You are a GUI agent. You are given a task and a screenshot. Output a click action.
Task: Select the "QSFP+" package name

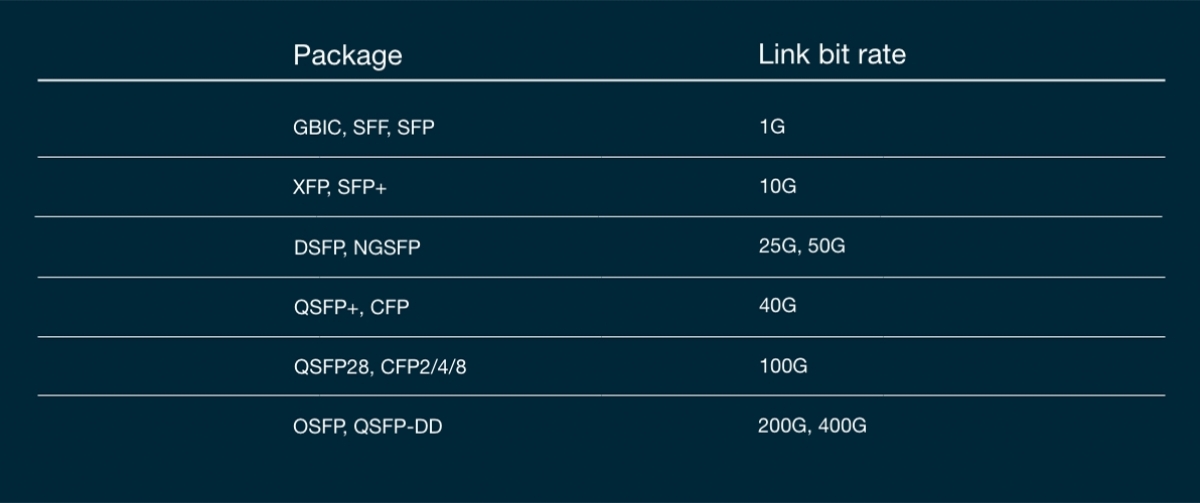pyautogui.click(x=325, y=307)
